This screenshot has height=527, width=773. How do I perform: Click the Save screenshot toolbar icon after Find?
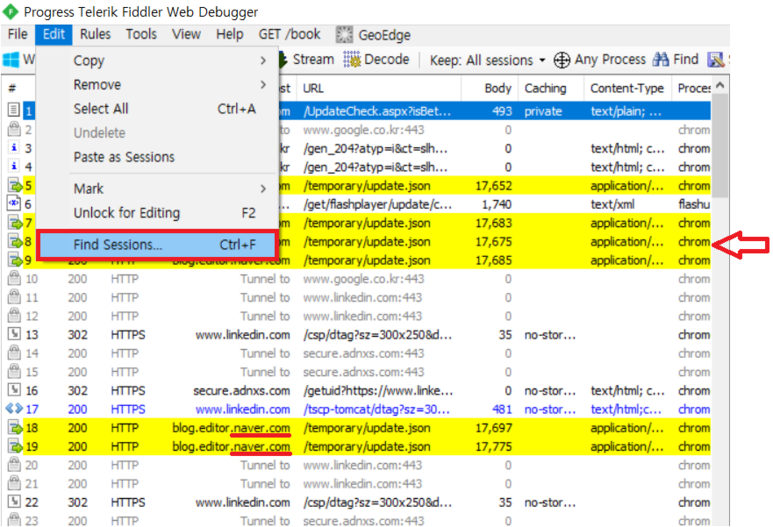(715, 60)
